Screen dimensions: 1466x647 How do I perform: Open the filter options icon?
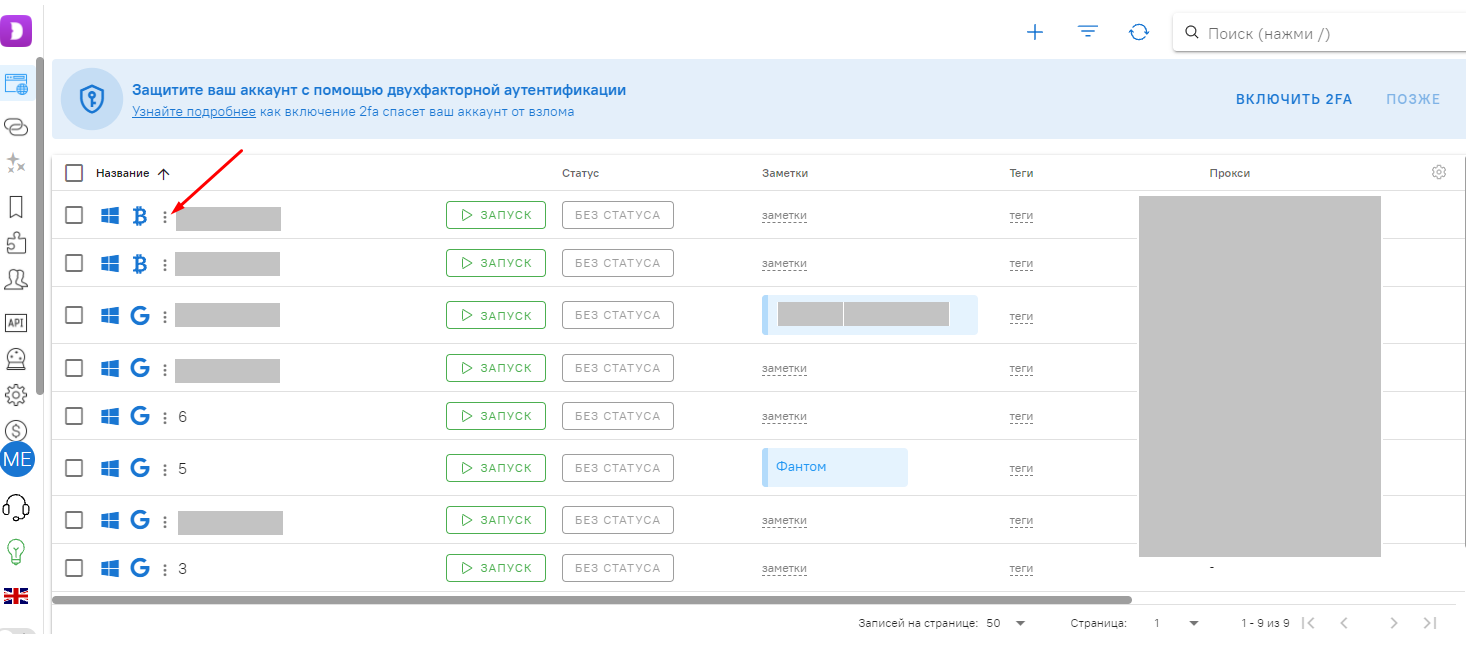pos(1088,32)
